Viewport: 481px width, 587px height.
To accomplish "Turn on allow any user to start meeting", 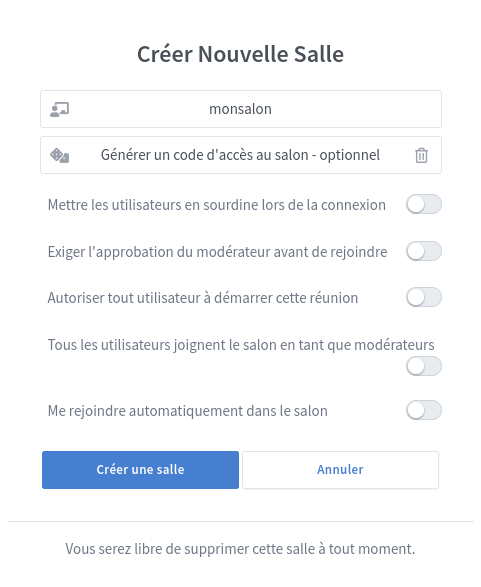I will click(x=424, y=298).
